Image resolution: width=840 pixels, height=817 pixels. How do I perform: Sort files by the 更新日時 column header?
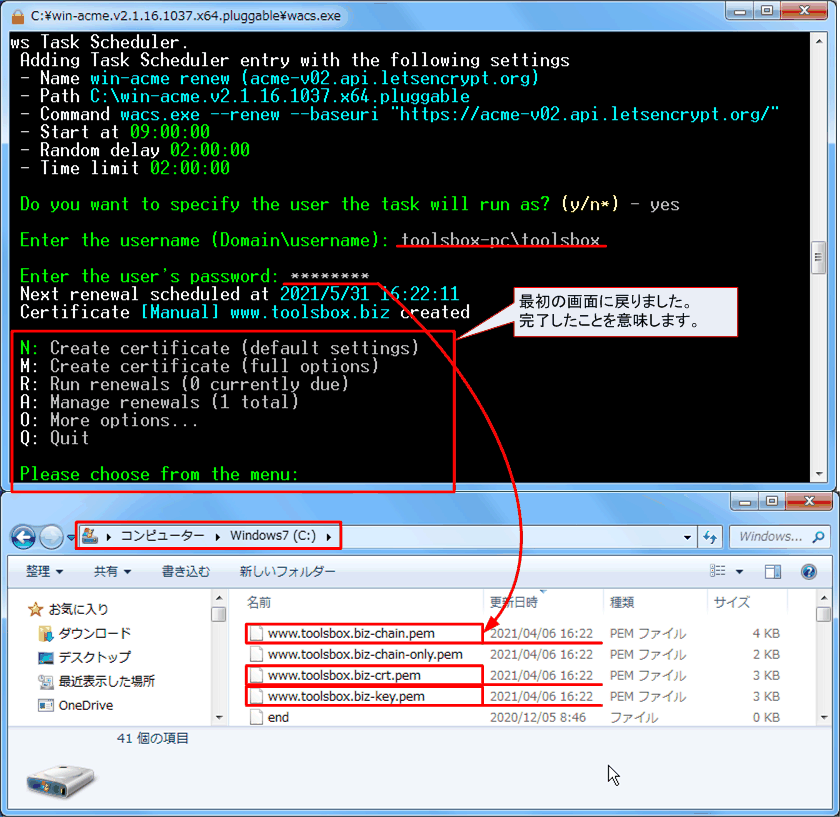click(x=514, y=603)
